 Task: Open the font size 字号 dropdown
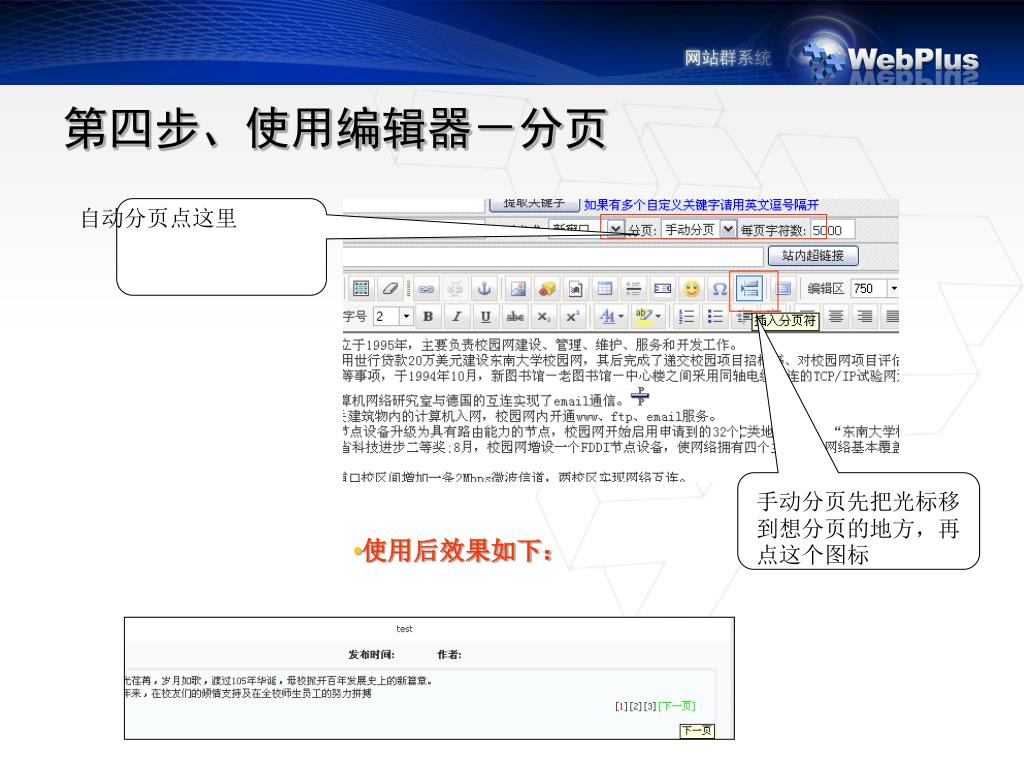click(393, 317)
